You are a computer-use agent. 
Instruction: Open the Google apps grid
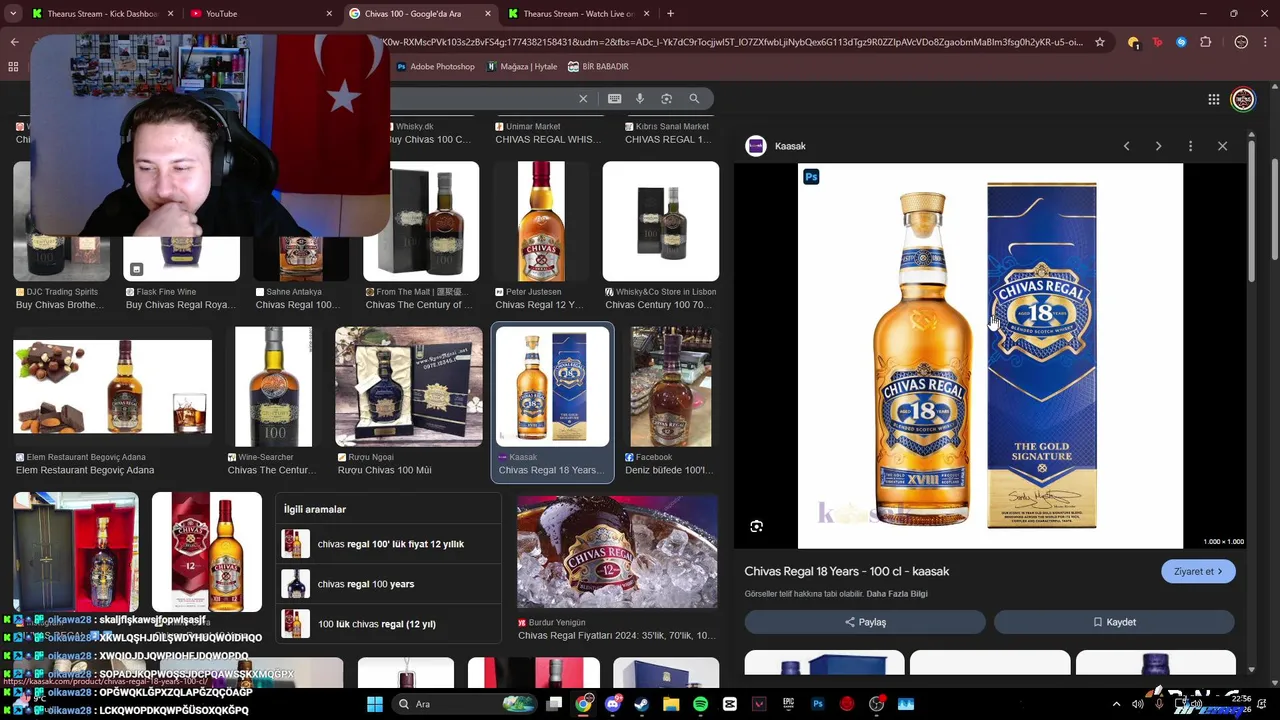pos(1213,99)
